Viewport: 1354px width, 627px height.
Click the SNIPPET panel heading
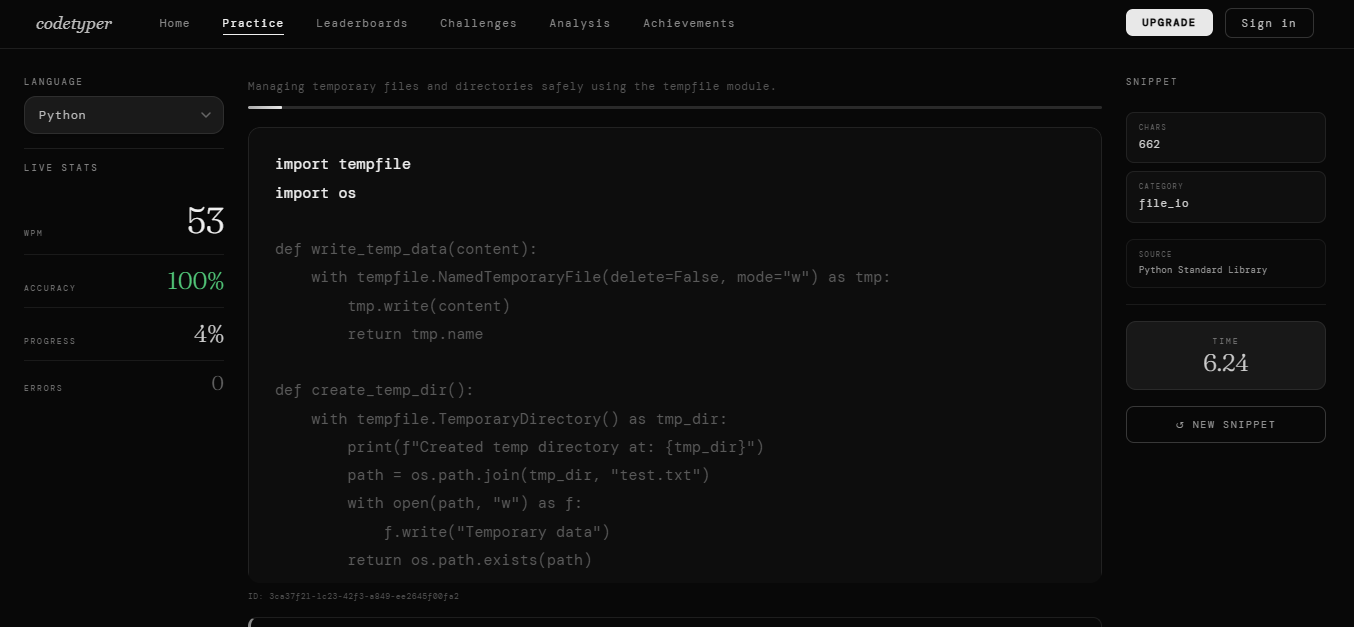[x=1152, y=82]
